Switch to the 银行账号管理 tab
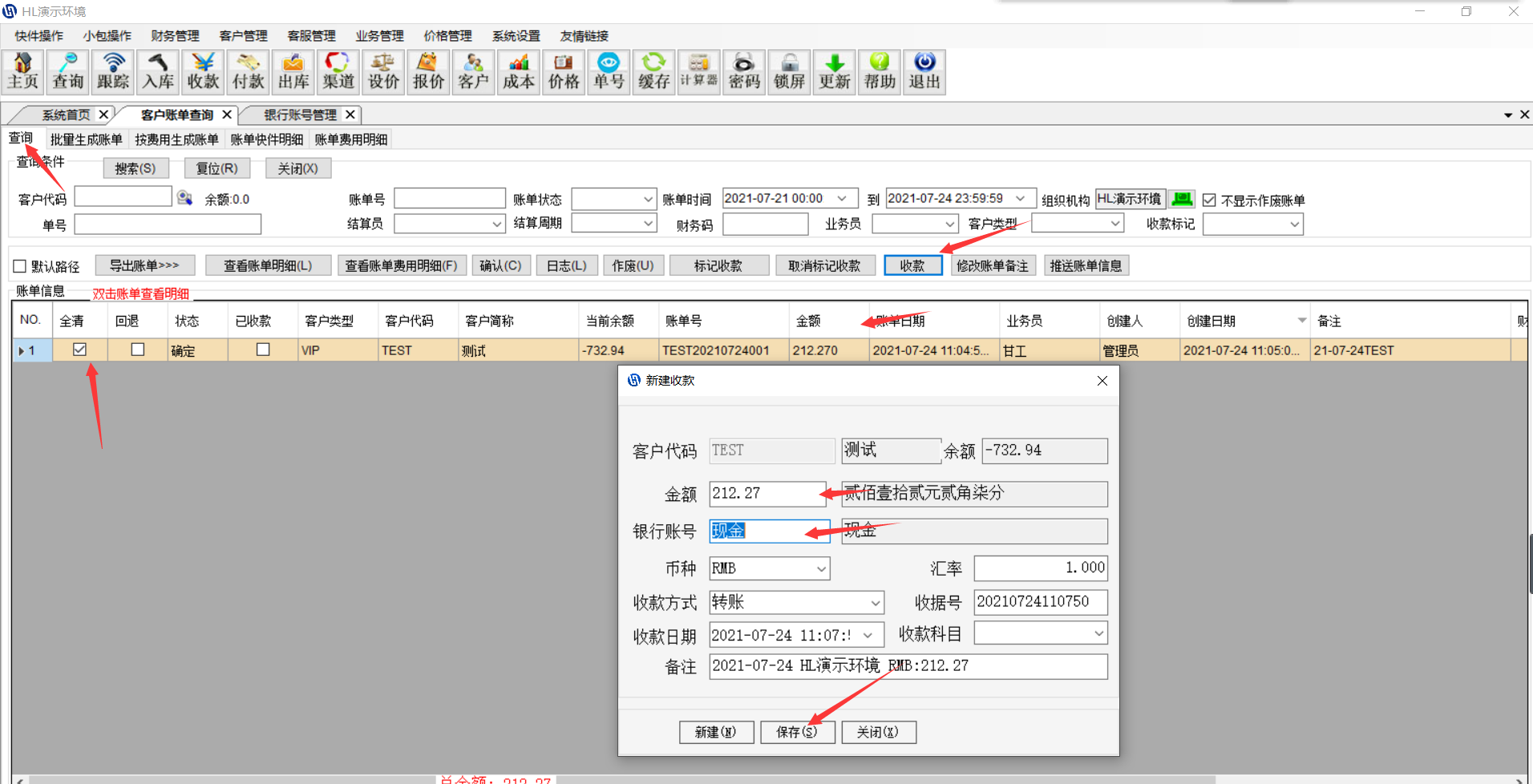The image size is (1533, 784). pos(300,115)
